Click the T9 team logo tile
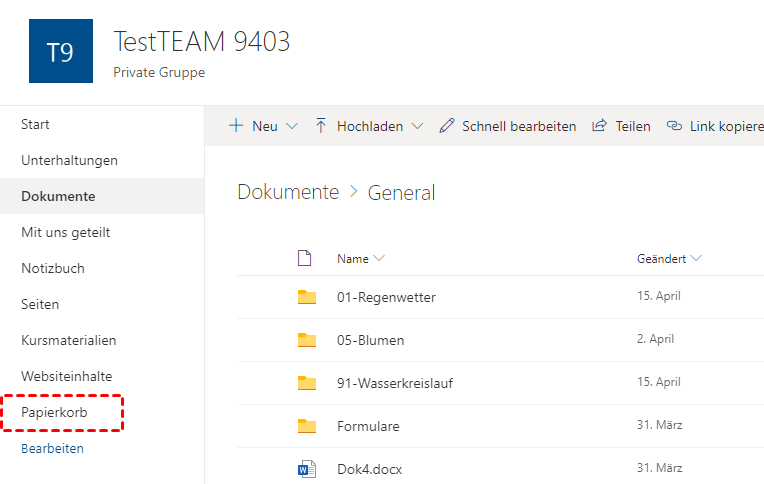 (x=60, y=51)
